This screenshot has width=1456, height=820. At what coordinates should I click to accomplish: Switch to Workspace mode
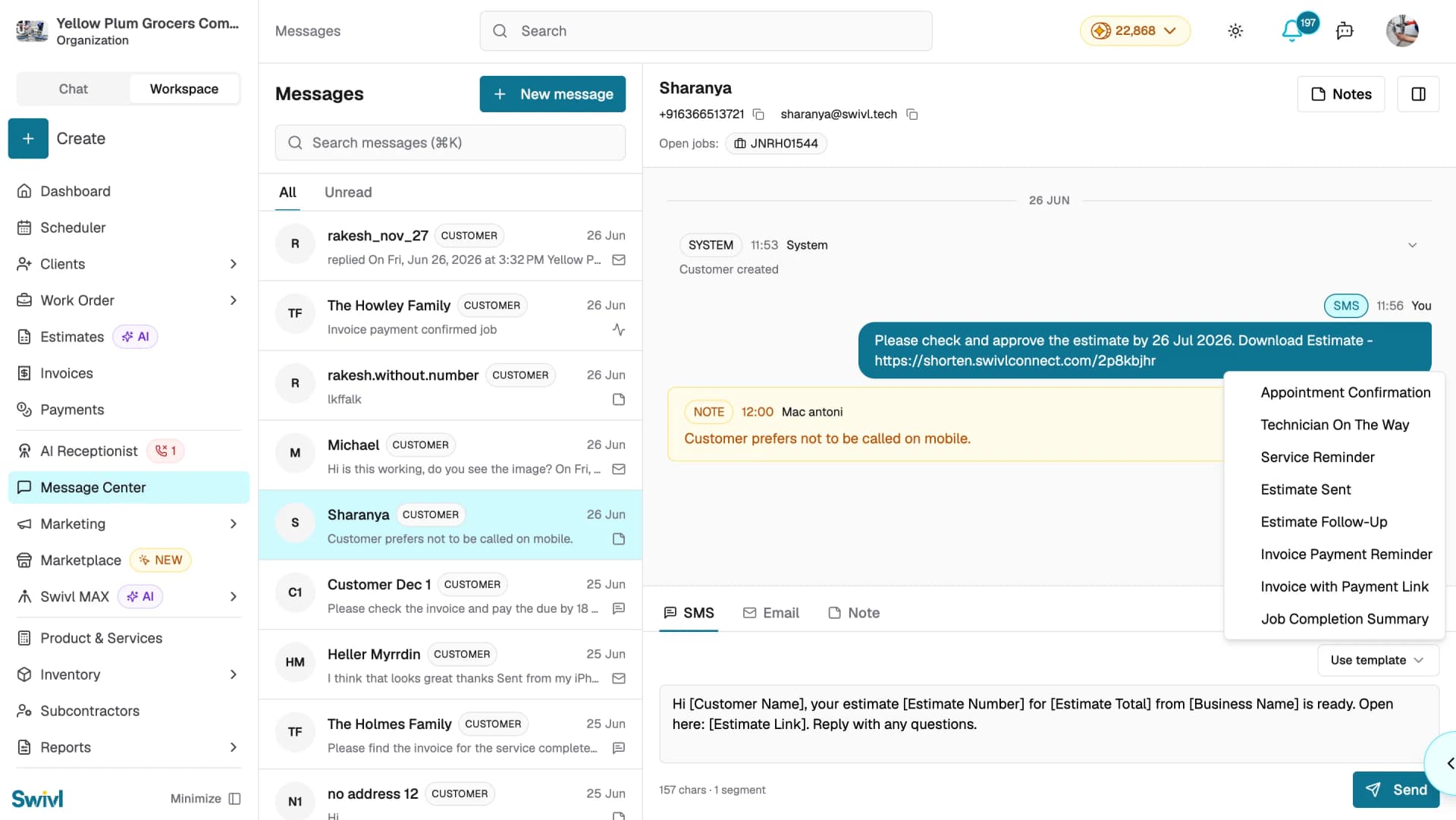point(184,90)
